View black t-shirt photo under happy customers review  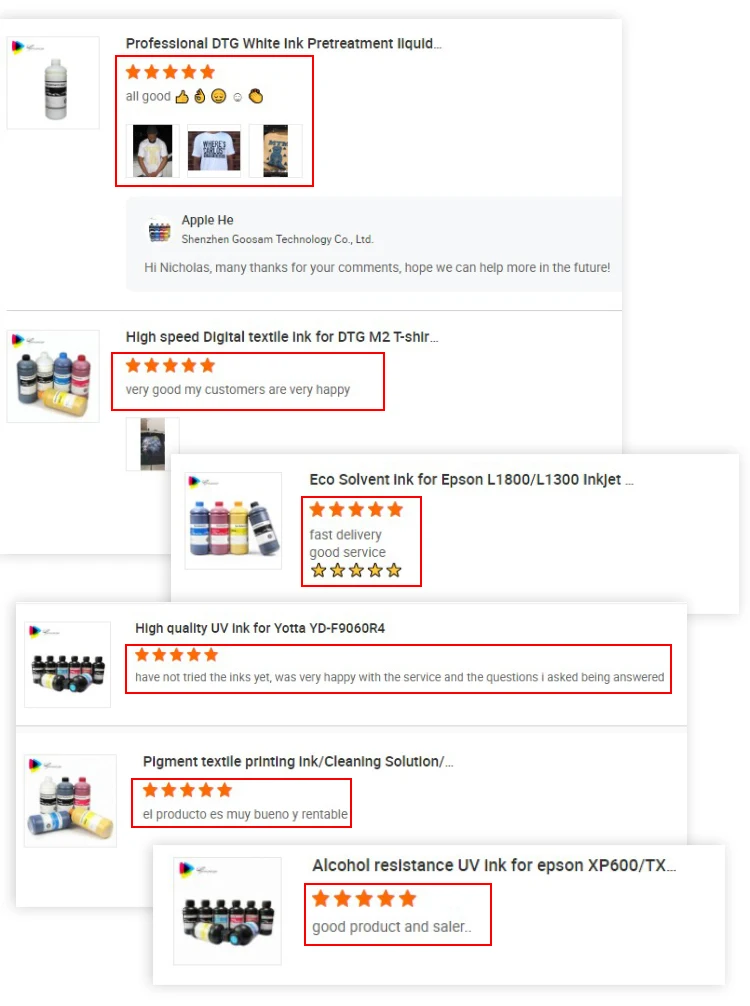153,444
